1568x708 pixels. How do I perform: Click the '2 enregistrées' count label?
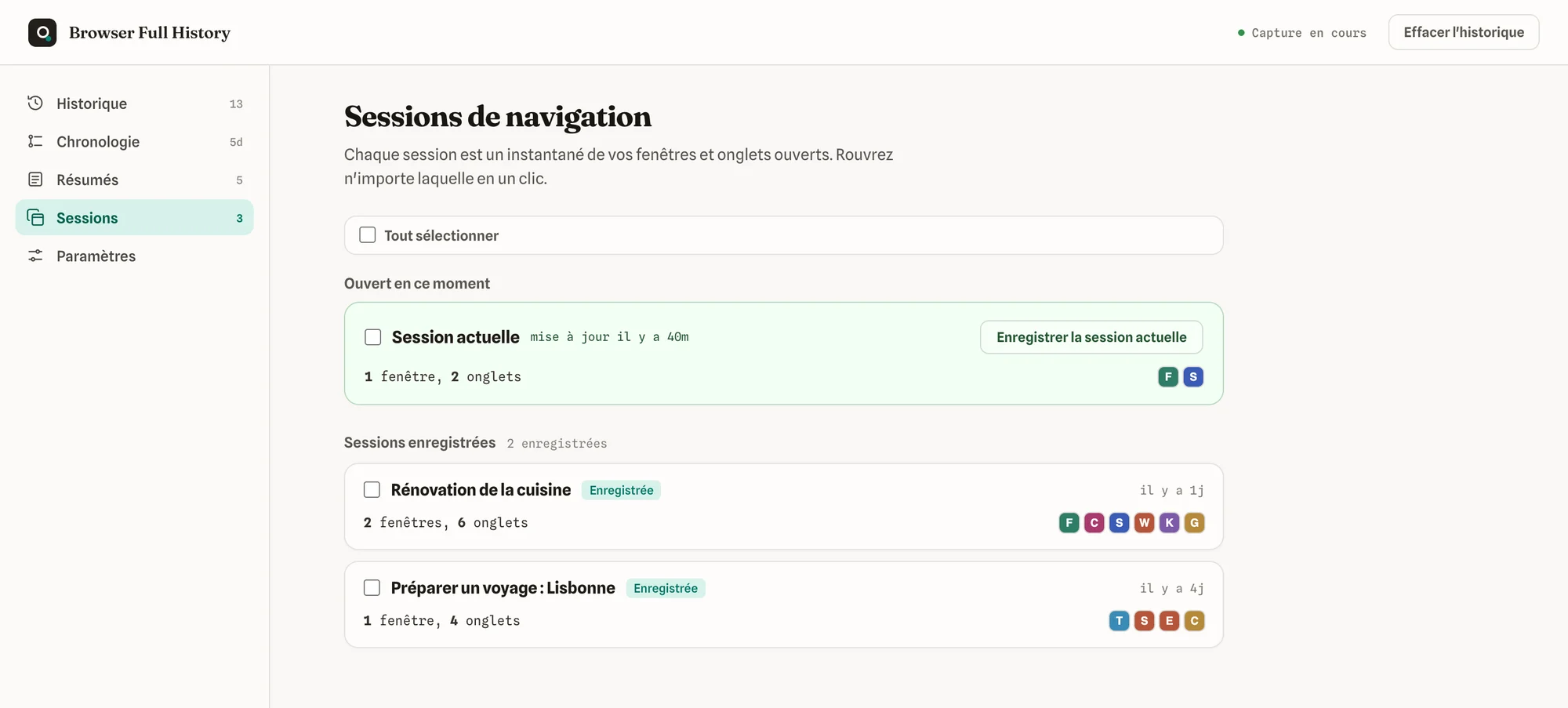(x=557, y=444)
